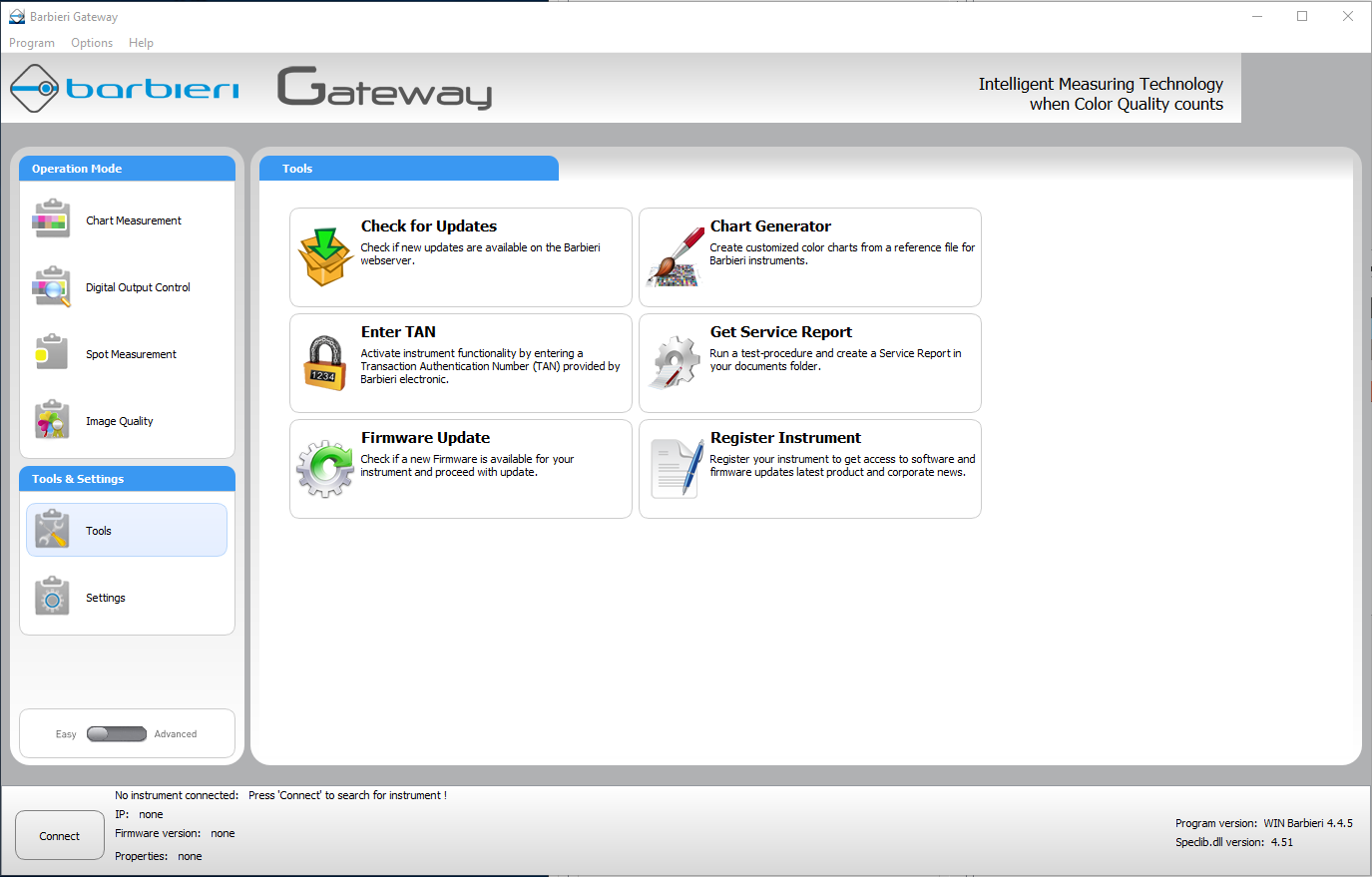This screenshot has width=1372, height=877.
Task: Click the Chart Generator paintbrush icon
Action: click(x=675, y=257)
